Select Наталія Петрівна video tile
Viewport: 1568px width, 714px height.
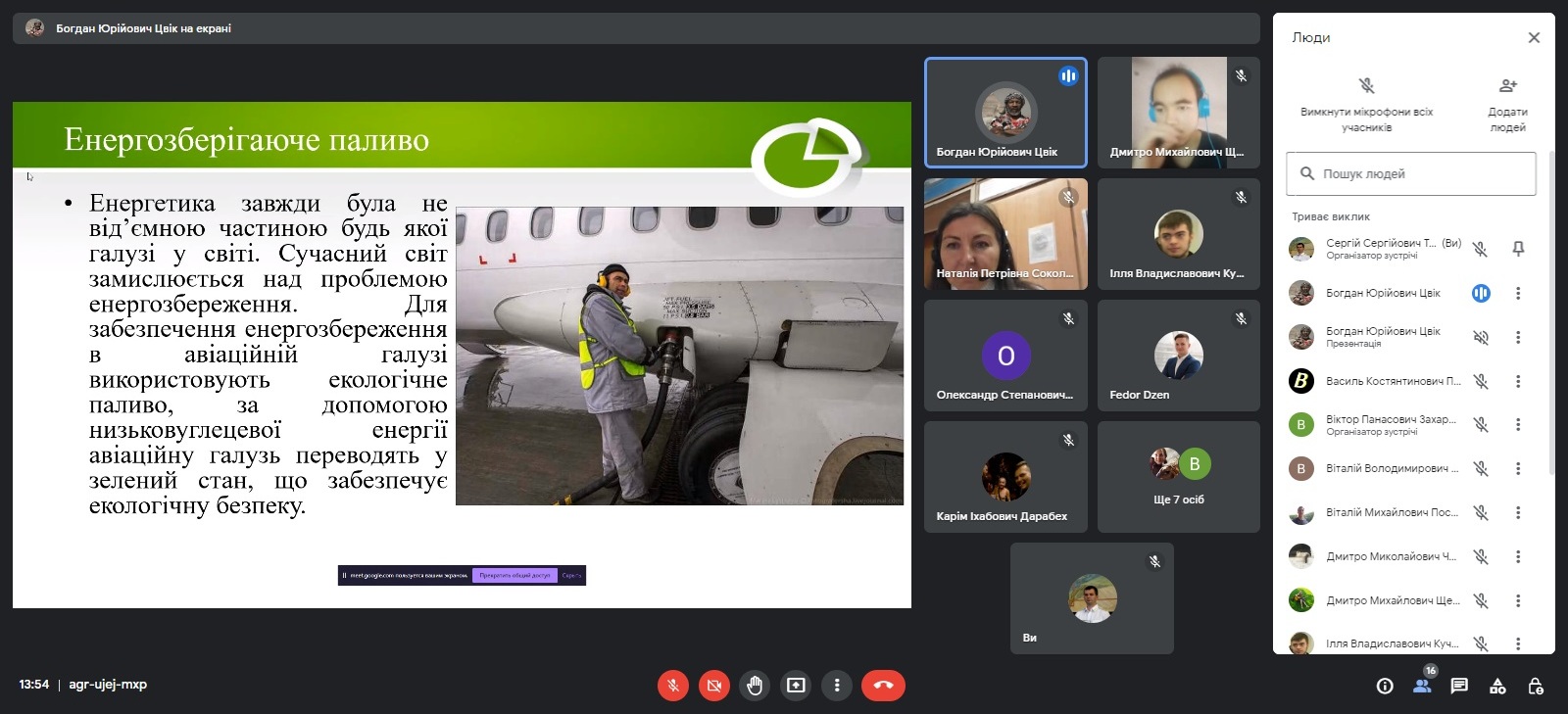tap(1005, 234)
